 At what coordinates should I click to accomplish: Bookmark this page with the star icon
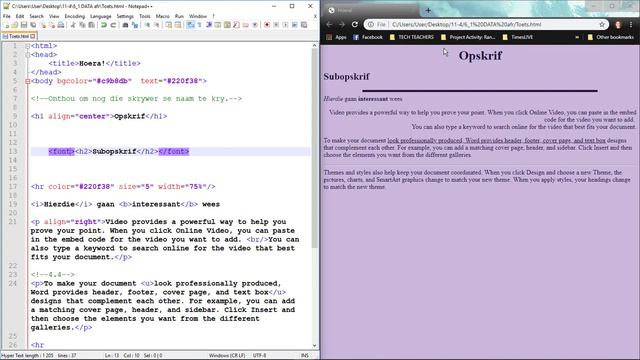click(602, 24)
